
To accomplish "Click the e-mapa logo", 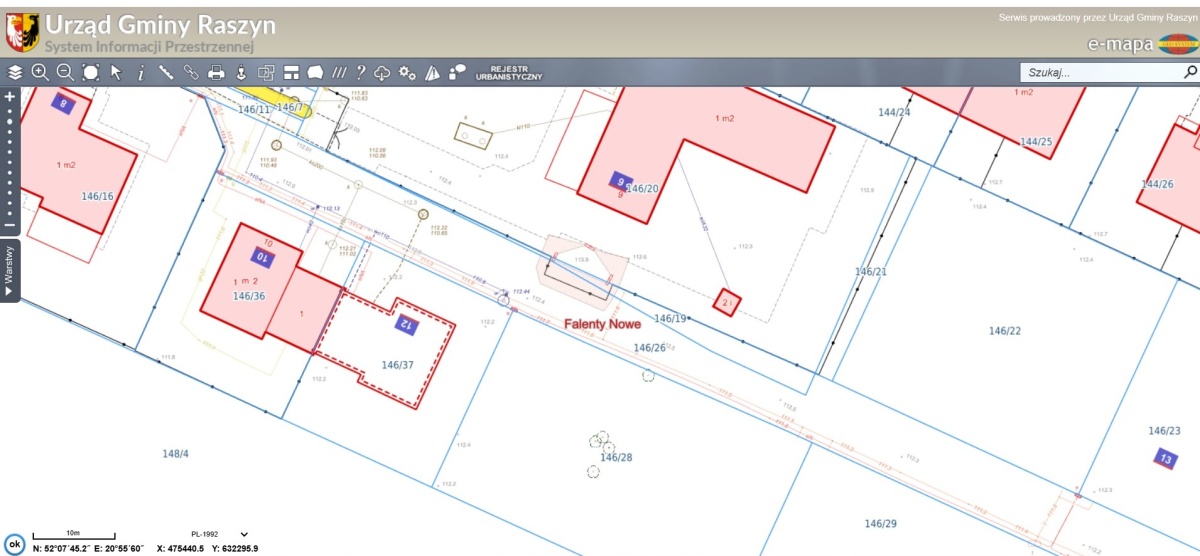I will [1142, 45].
